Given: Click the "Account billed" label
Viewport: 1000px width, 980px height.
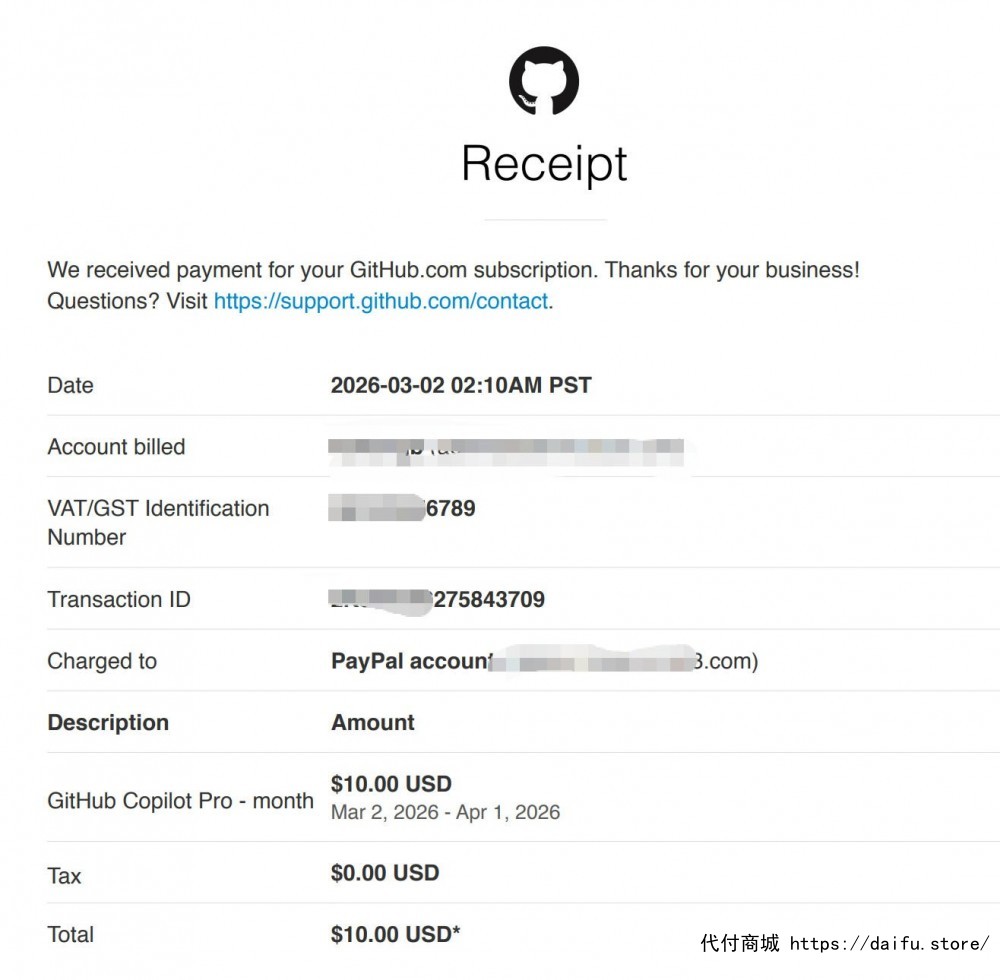Looking at the screenshot, I should click(116, 447).
